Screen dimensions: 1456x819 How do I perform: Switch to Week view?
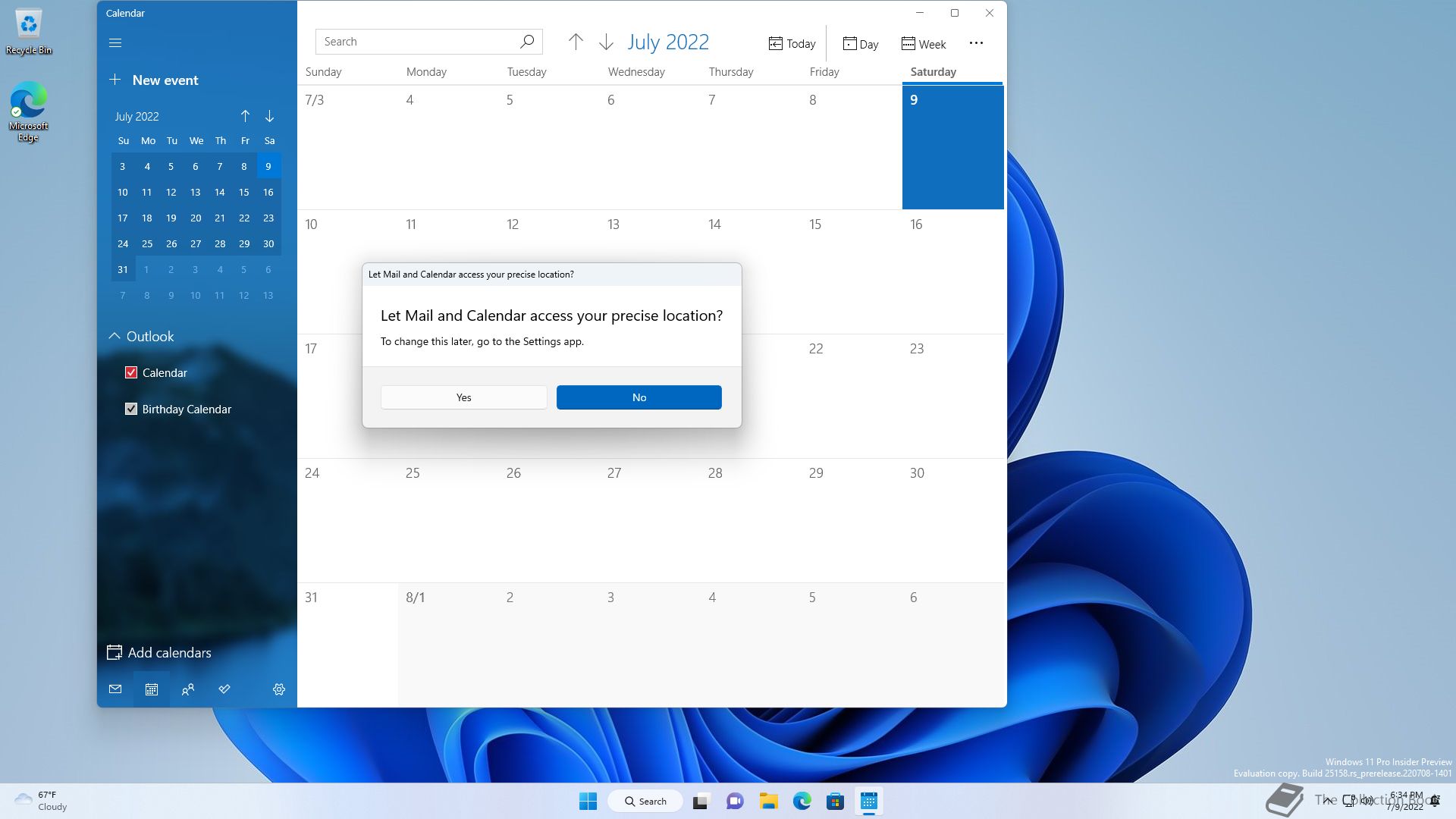click(923, 44)
